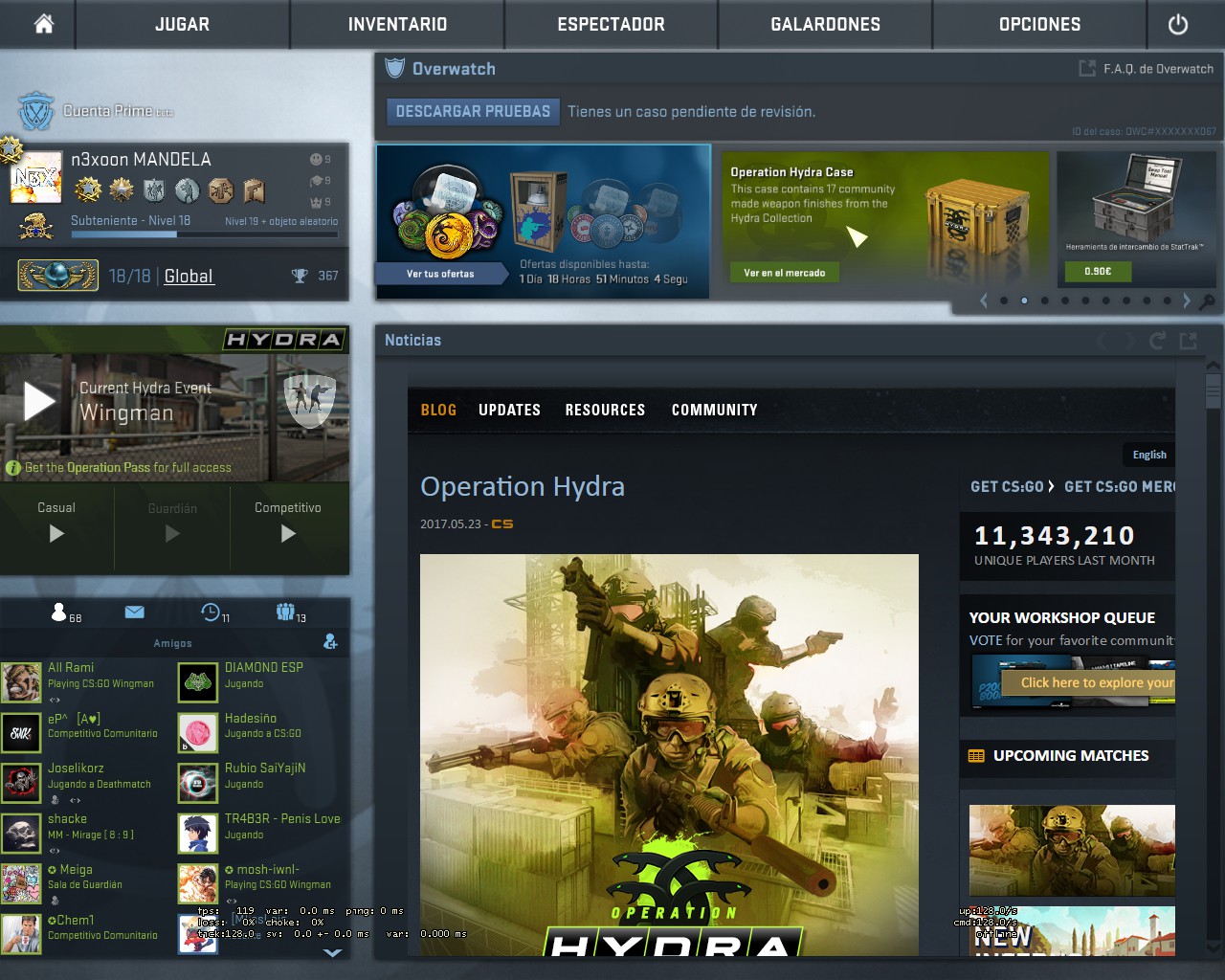This screenshot has height=980, width=1225.
Task: Click the Guardián play arrow
Action: [x=172, y=533]
